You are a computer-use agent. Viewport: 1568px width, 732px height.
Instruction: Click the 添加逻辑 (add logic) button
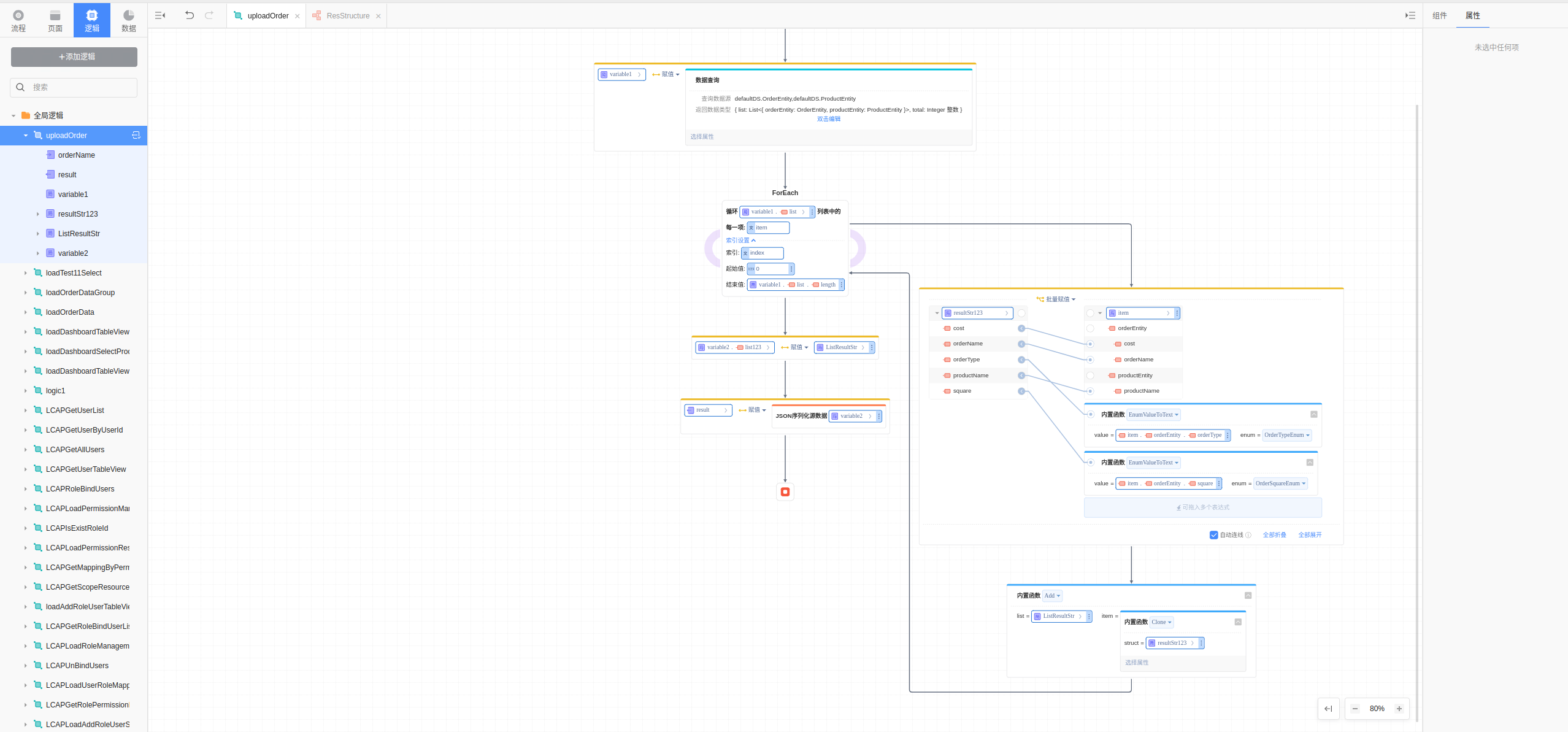click(x=74, y=56)
